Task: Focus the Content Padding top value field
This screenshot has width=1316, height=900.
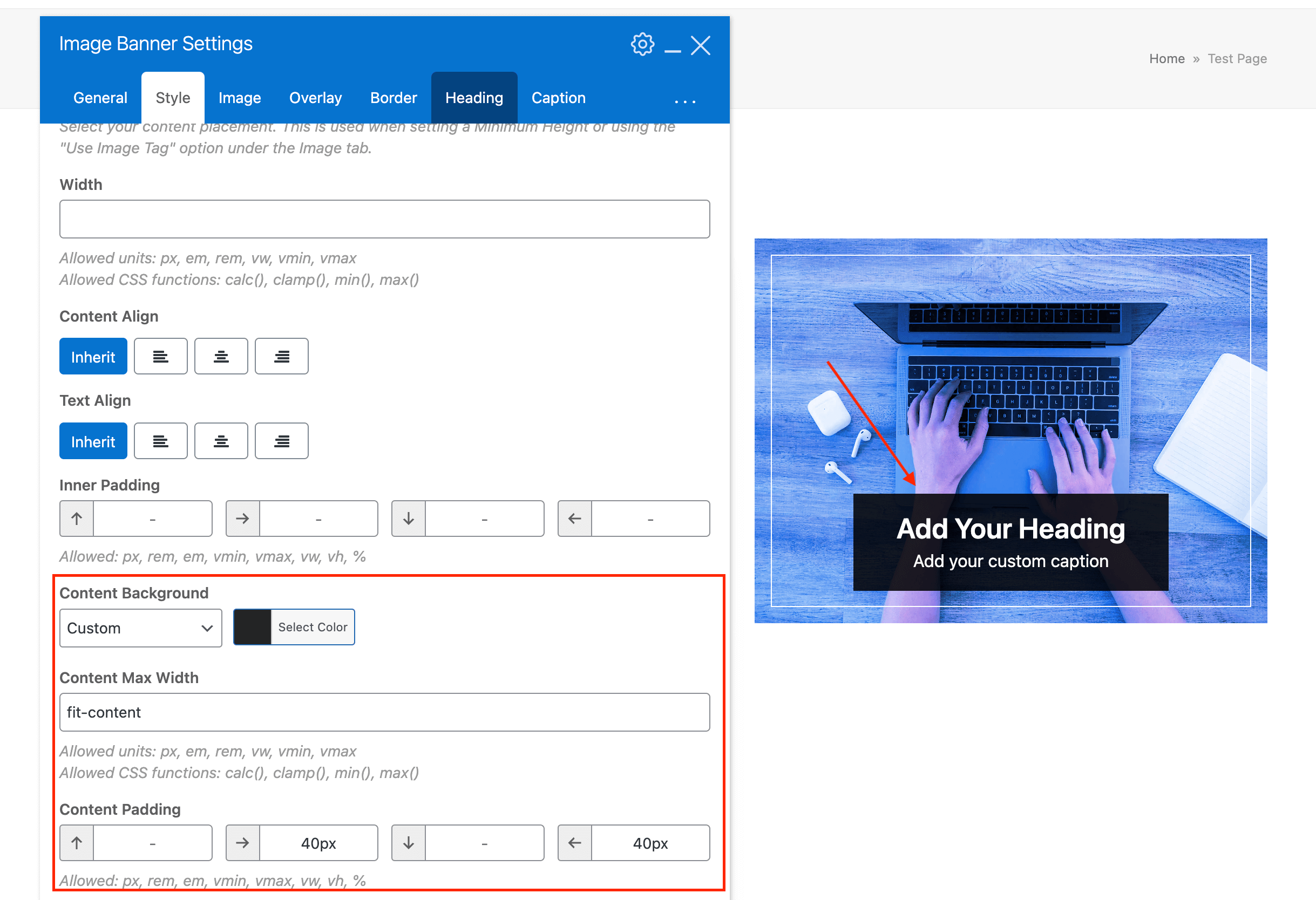Action: coord(153,843)
